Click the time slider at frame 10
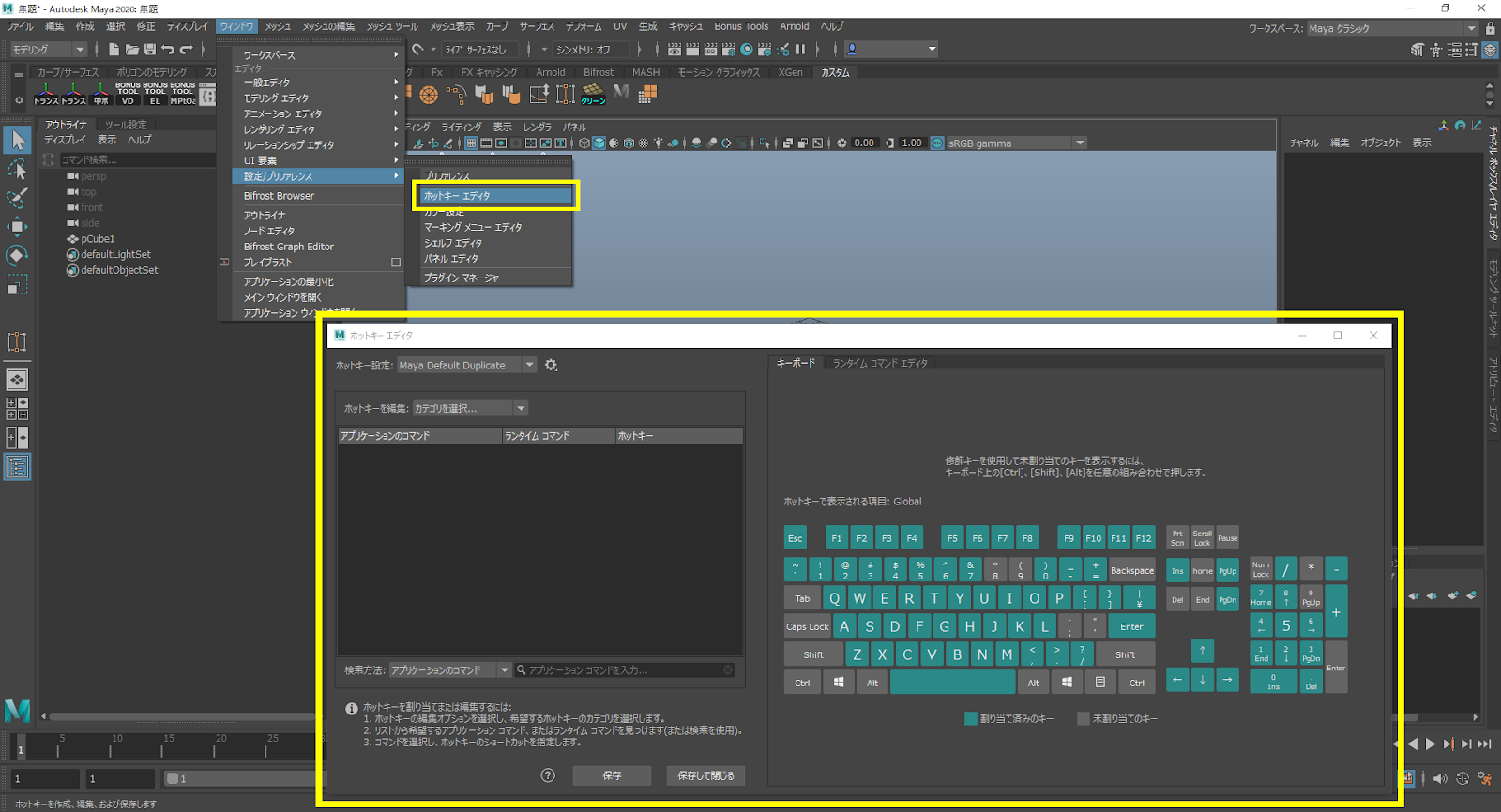Image resolution: width=1501 pixels, height=812 pixels. (111, 744)
